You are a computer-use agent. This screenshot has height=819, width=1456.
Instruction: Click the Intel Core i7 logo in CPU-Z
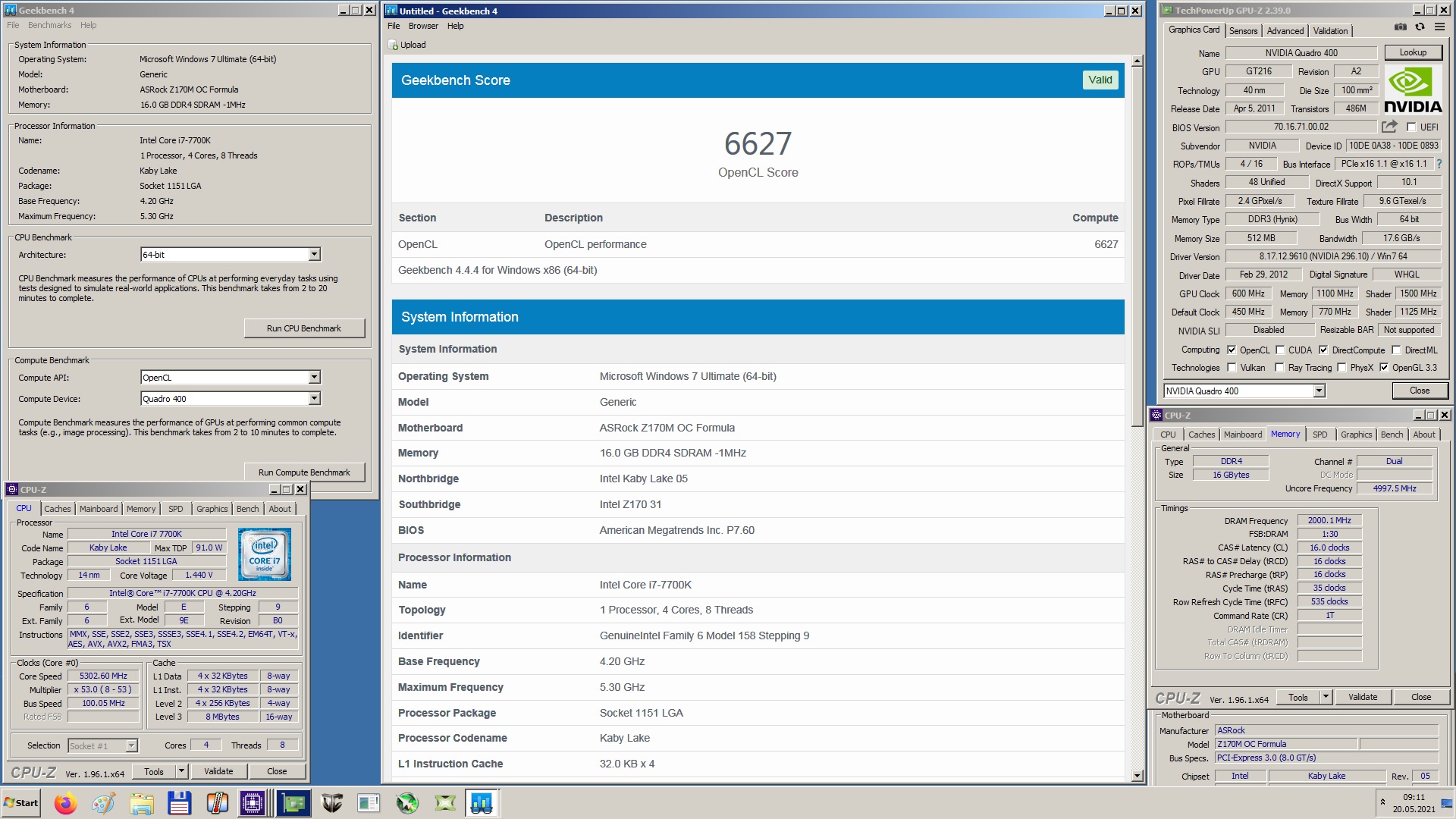pyautogui.click(x=265, y=555)
